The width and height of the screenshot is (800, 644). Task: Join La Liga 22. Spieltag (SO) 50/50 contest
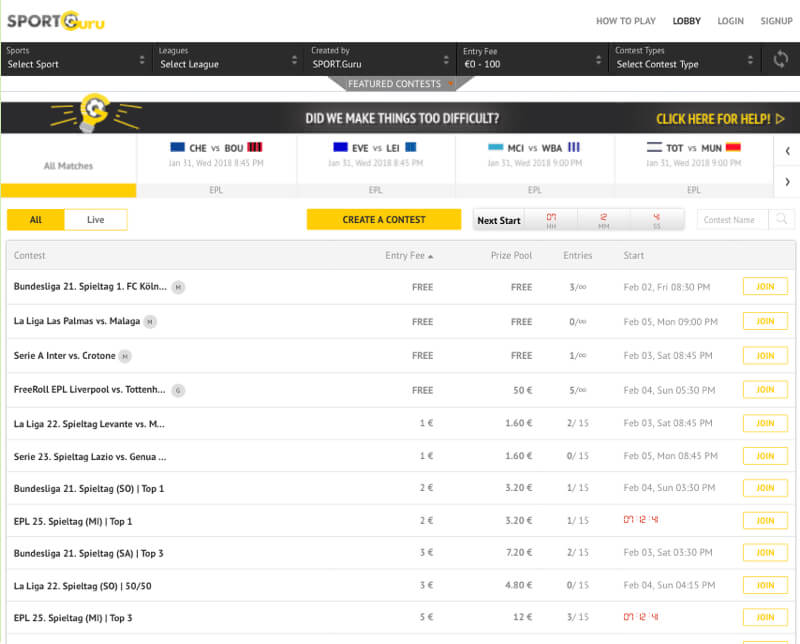pos(765,586)
